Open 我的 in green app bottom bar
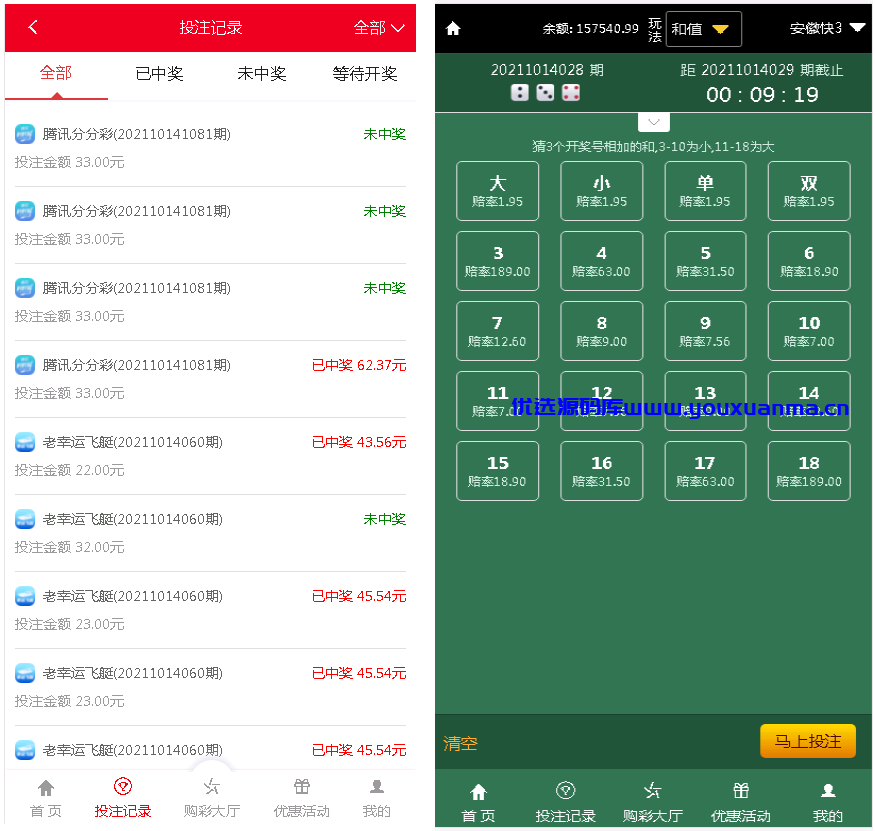Viewport: 875px width, 831px height. 828,803
